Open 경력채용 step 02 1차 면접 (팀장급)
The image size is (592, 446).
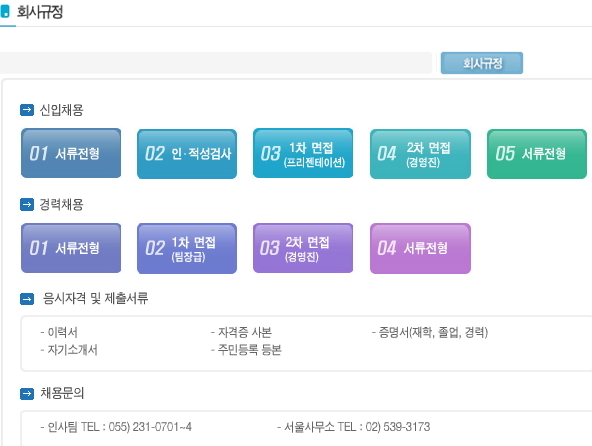187,248
